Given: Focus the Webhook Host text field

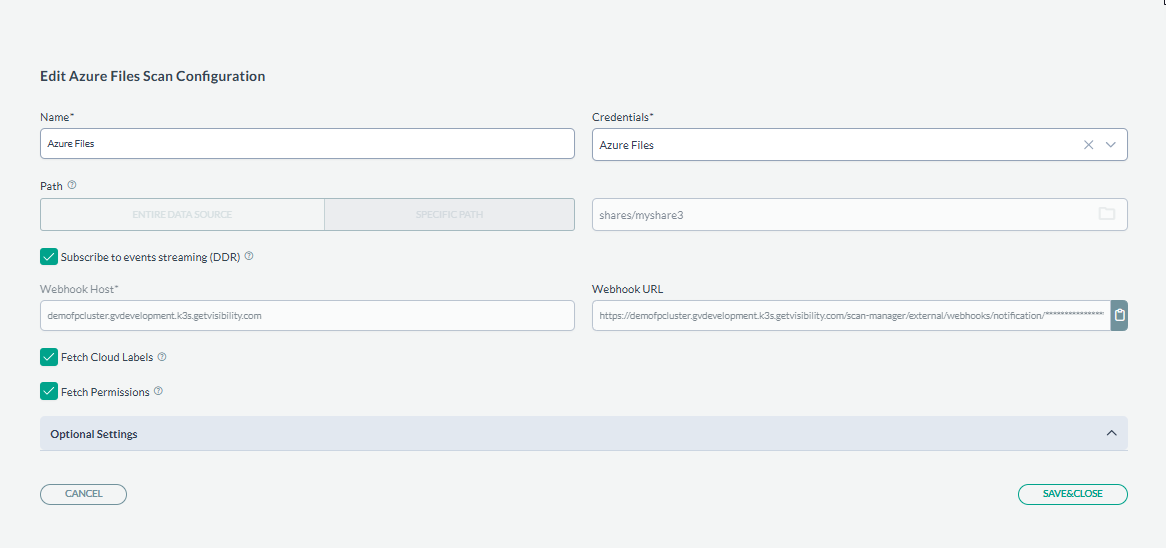Looking at the screenshot, I should pos(307,315).
